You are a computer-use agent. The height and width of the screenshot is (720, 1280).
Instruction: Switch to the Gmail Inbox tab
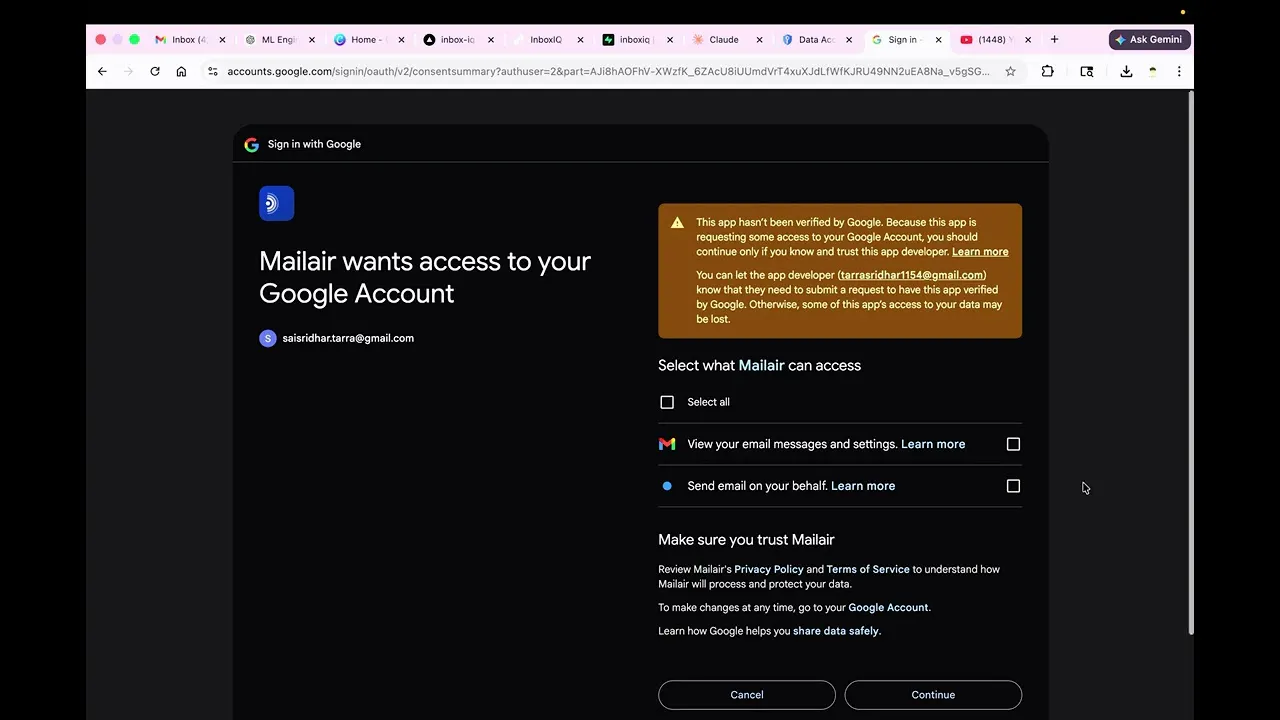tap(189, 40)
